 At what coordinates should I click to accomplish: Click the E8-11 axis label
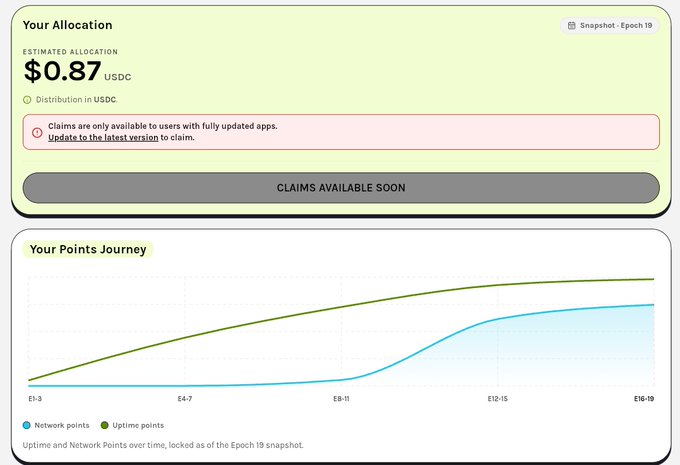pos(341,399)
